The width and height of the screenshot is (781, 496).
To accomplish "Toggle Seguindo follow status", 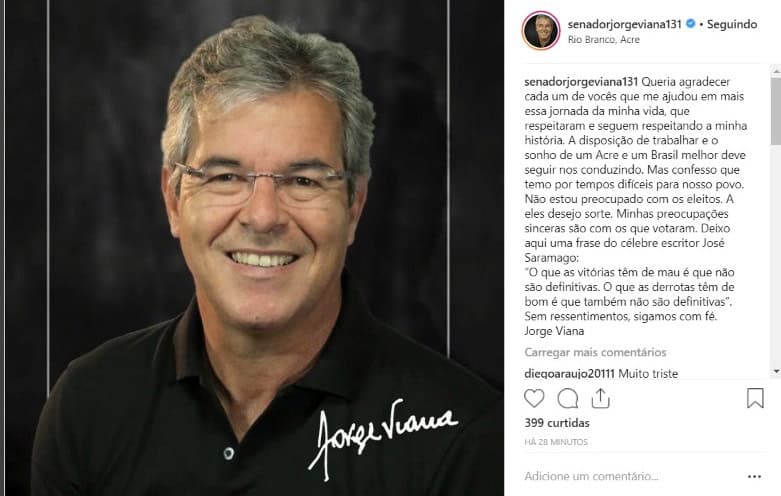I will pos(732,24).
